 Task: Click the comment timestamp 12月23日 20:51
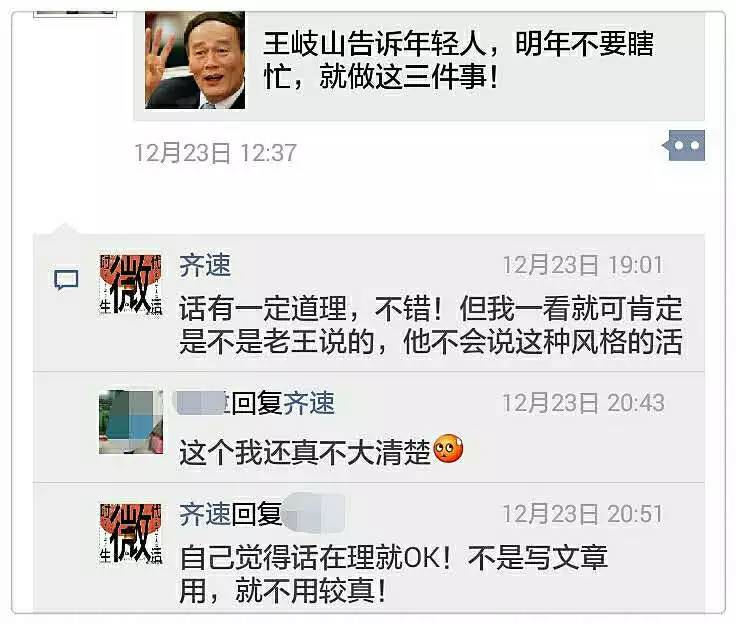pos(583,514)
